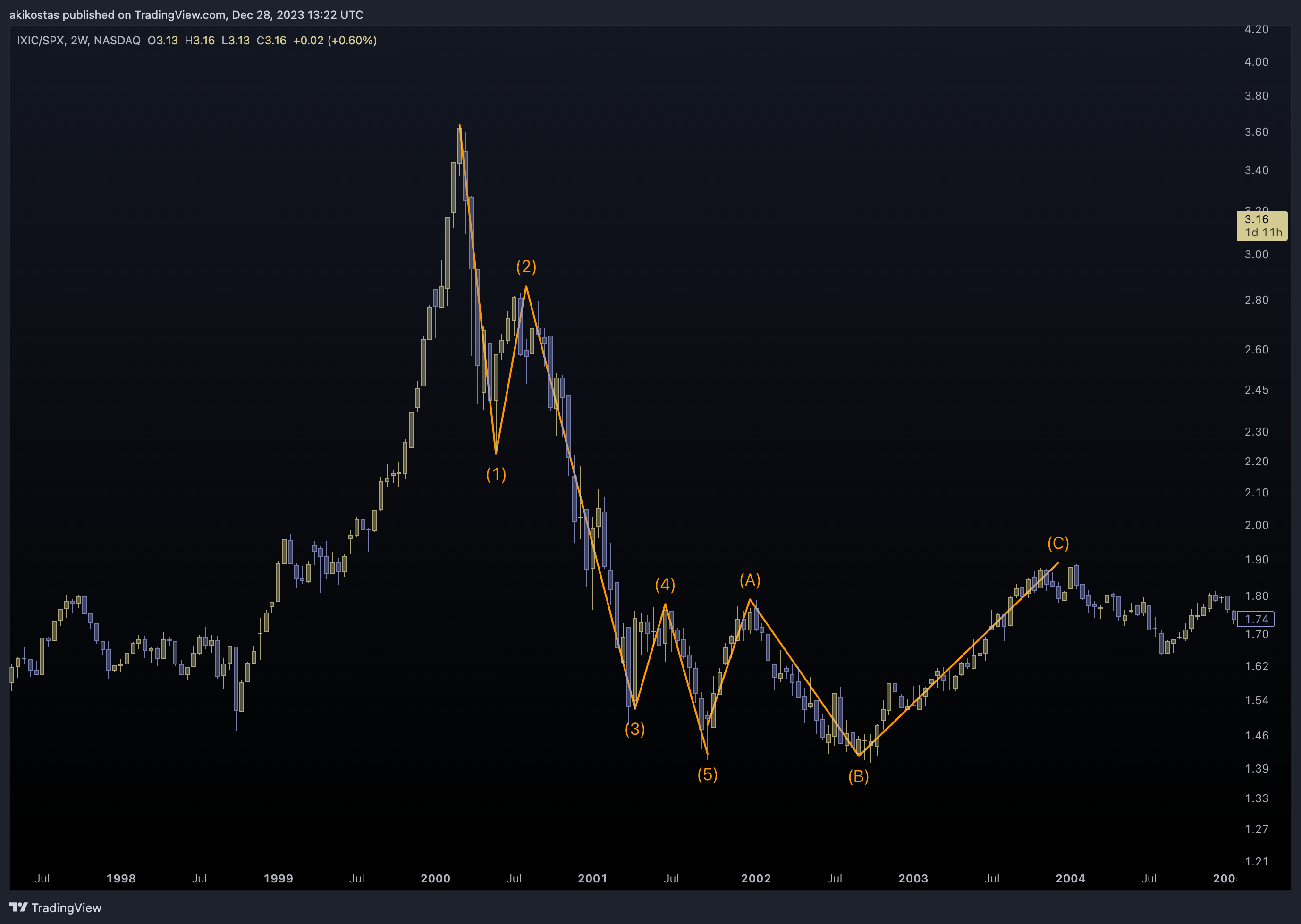This screenshot has height=924, width=1301.
Task: Click the 2.80 price level on axis
Action: point(1257,300)
